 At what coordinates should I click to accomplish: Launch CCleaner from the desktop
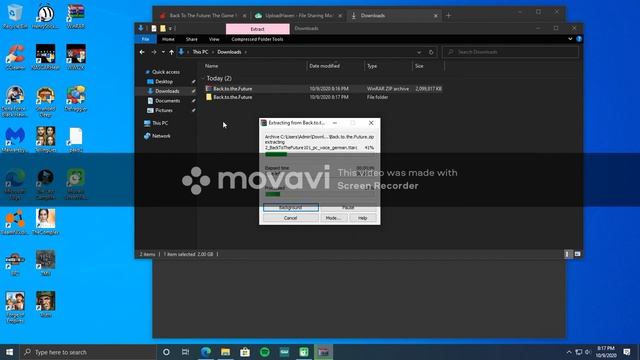[x=15, y=57]
